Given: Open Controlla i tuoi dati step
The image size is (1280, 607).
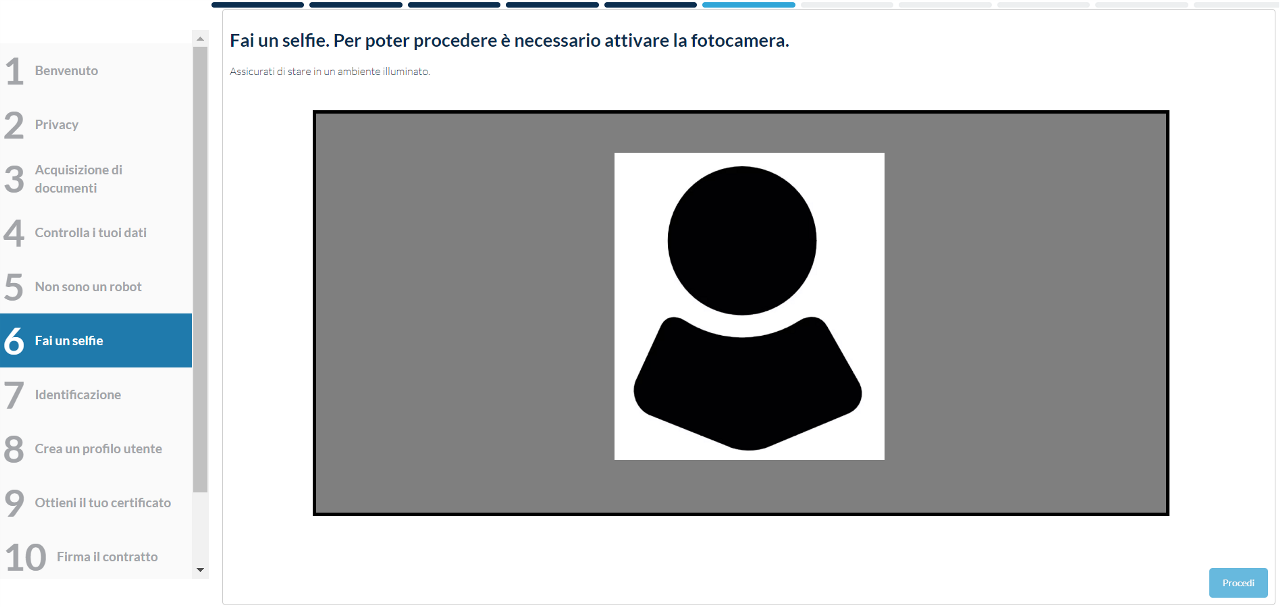Looking at the screenshot, I should (x=90, y=233).
